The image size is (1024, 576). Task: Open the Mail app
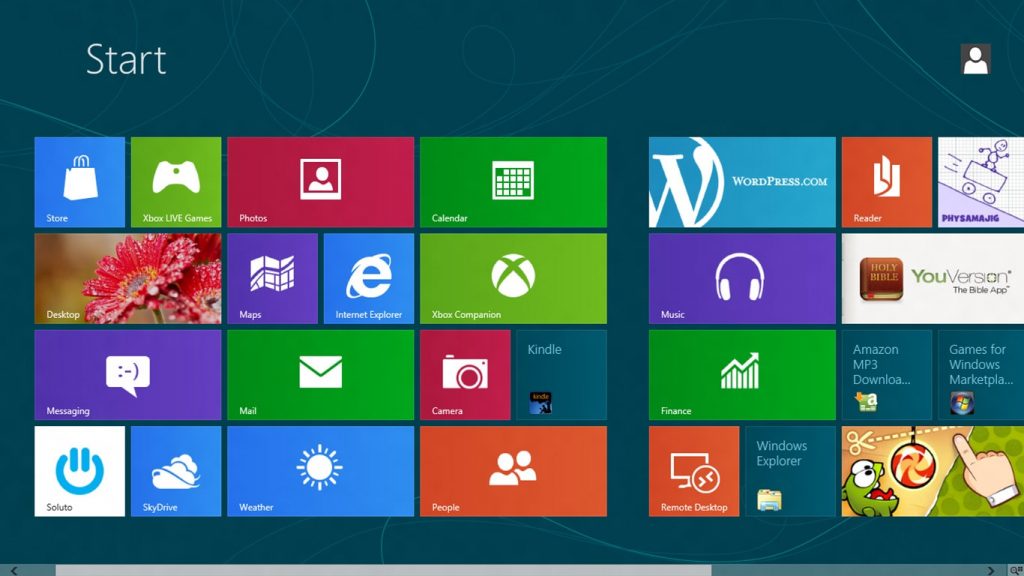pos(320,374)
